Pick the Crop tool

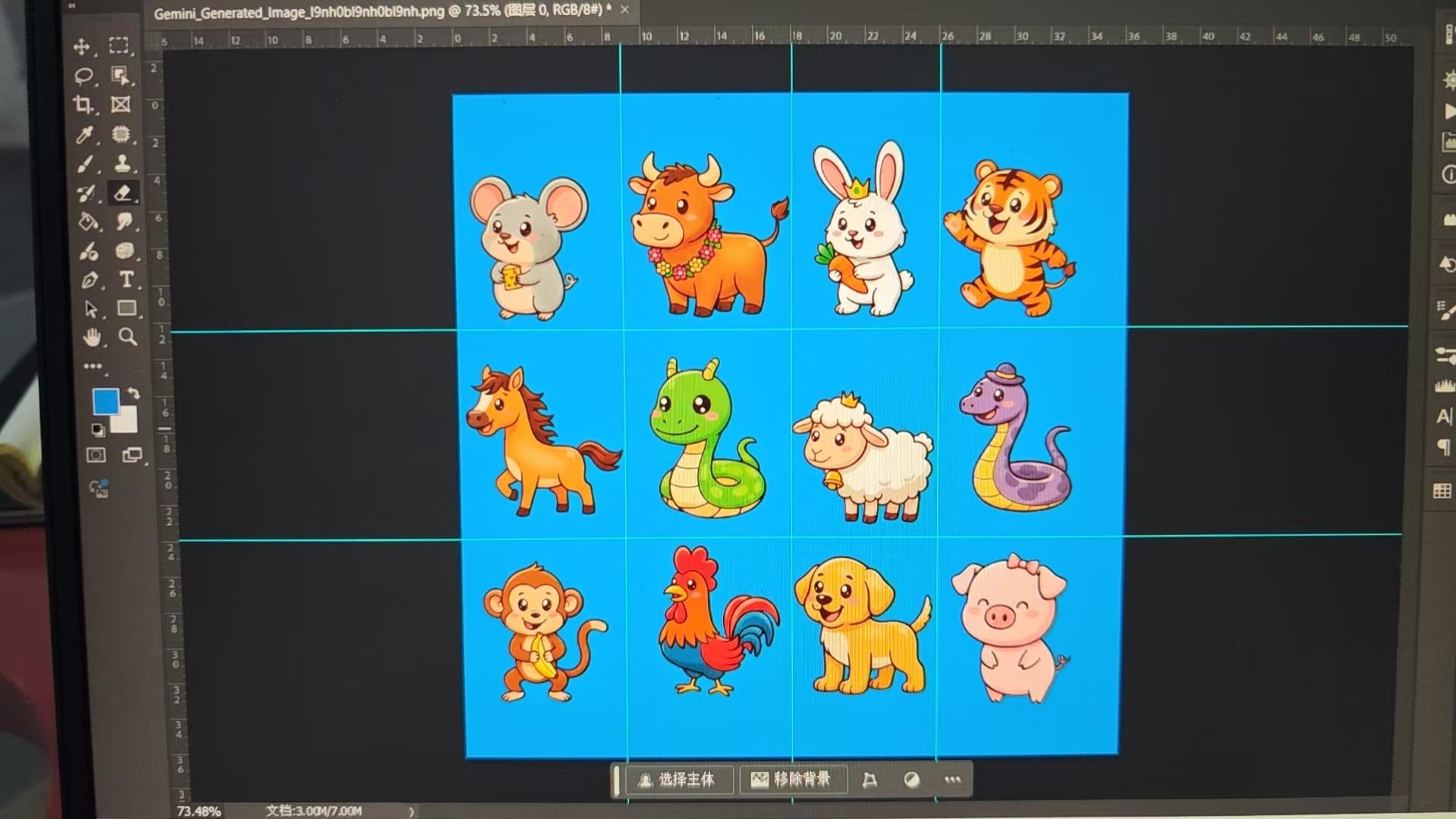click(83, 105)
